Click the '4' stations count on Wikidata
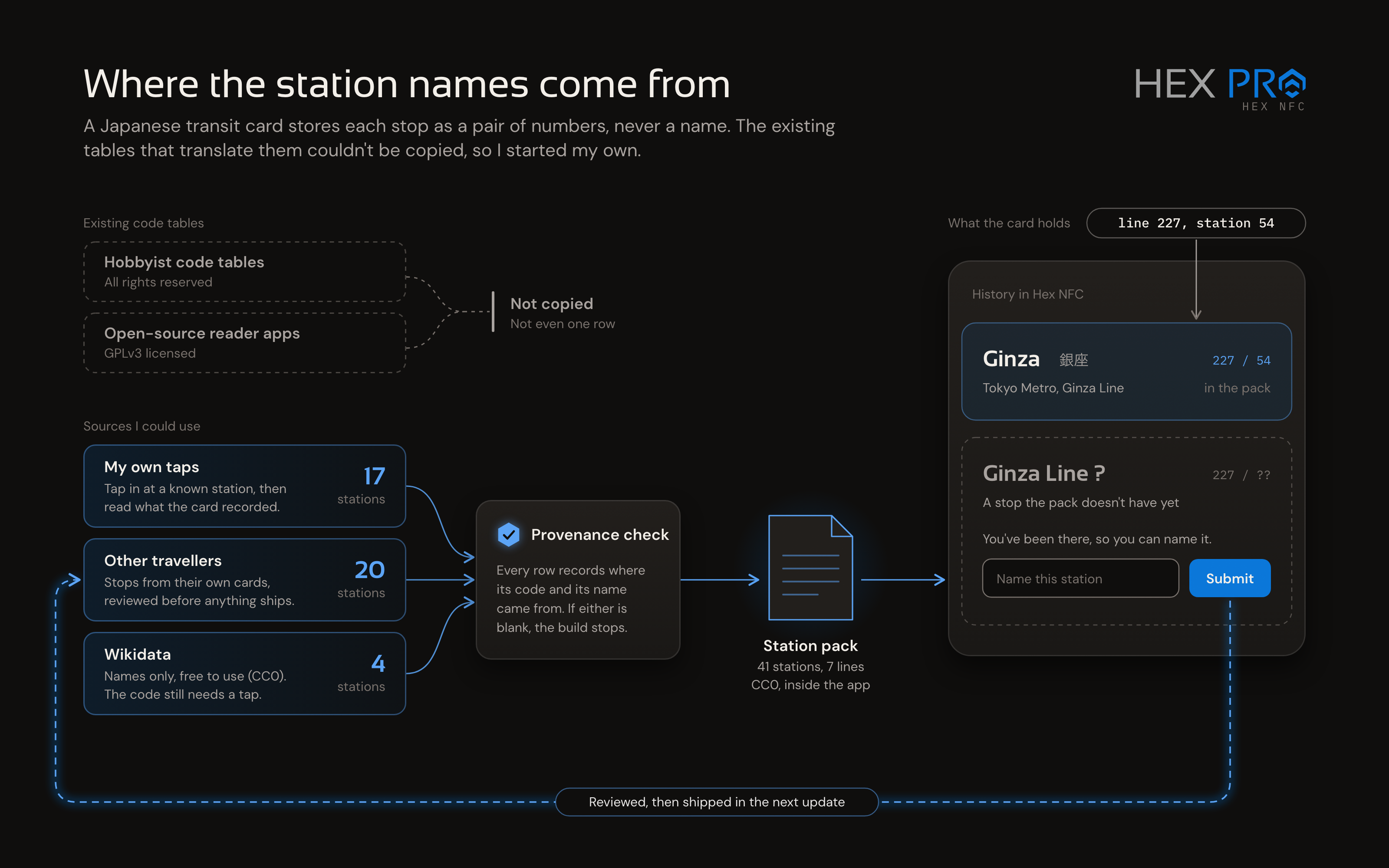 coord(378,663)
